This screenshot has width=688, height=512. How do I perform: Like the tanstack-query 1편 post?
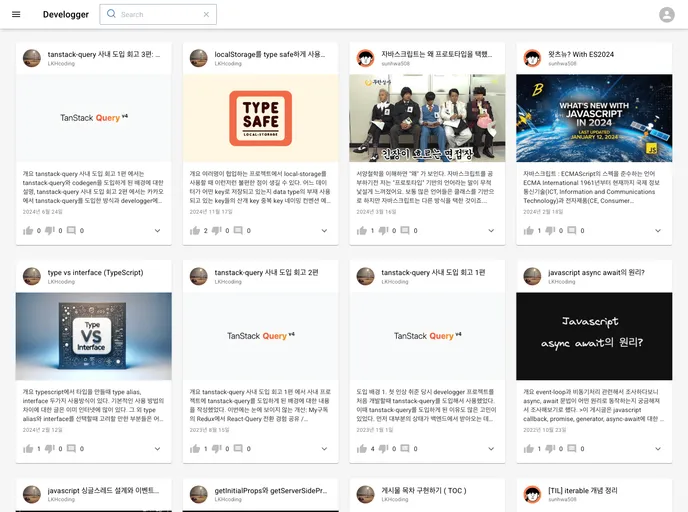point(362,448)
